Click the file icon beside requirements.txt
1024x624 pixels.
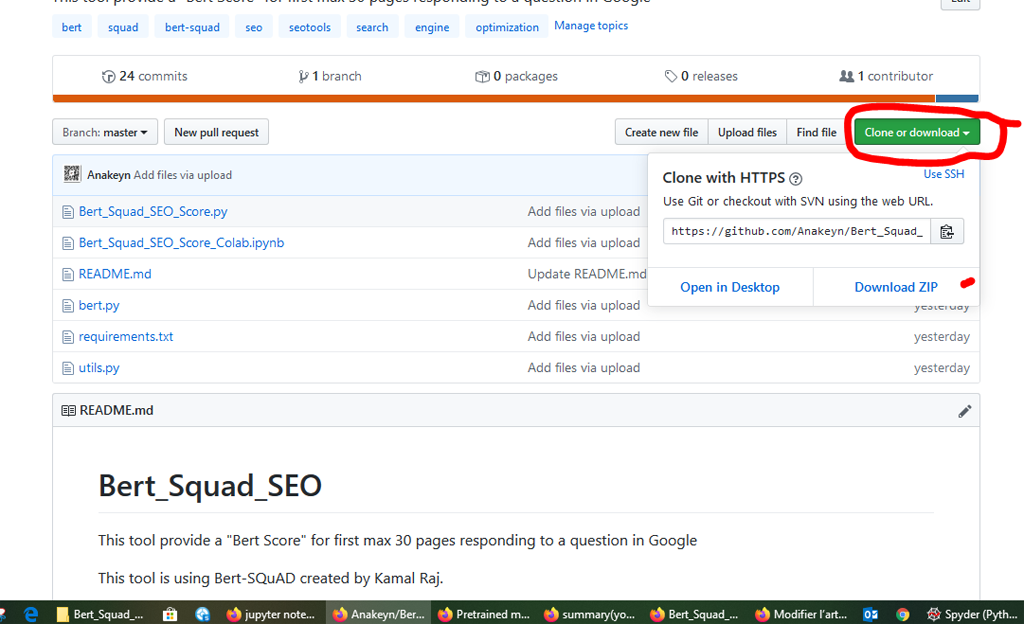click(x=68, y=337)
